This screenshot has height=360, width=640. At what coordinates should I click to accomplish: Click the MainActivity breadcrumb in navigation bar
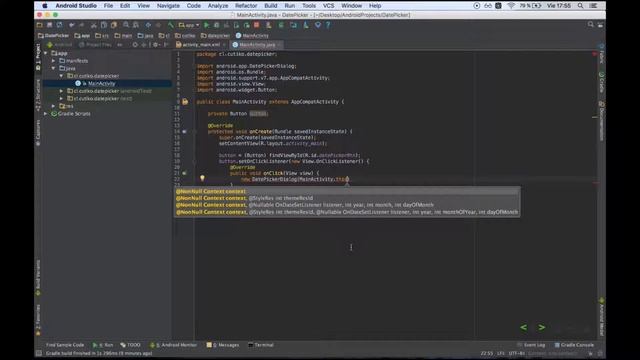point(252,36)
